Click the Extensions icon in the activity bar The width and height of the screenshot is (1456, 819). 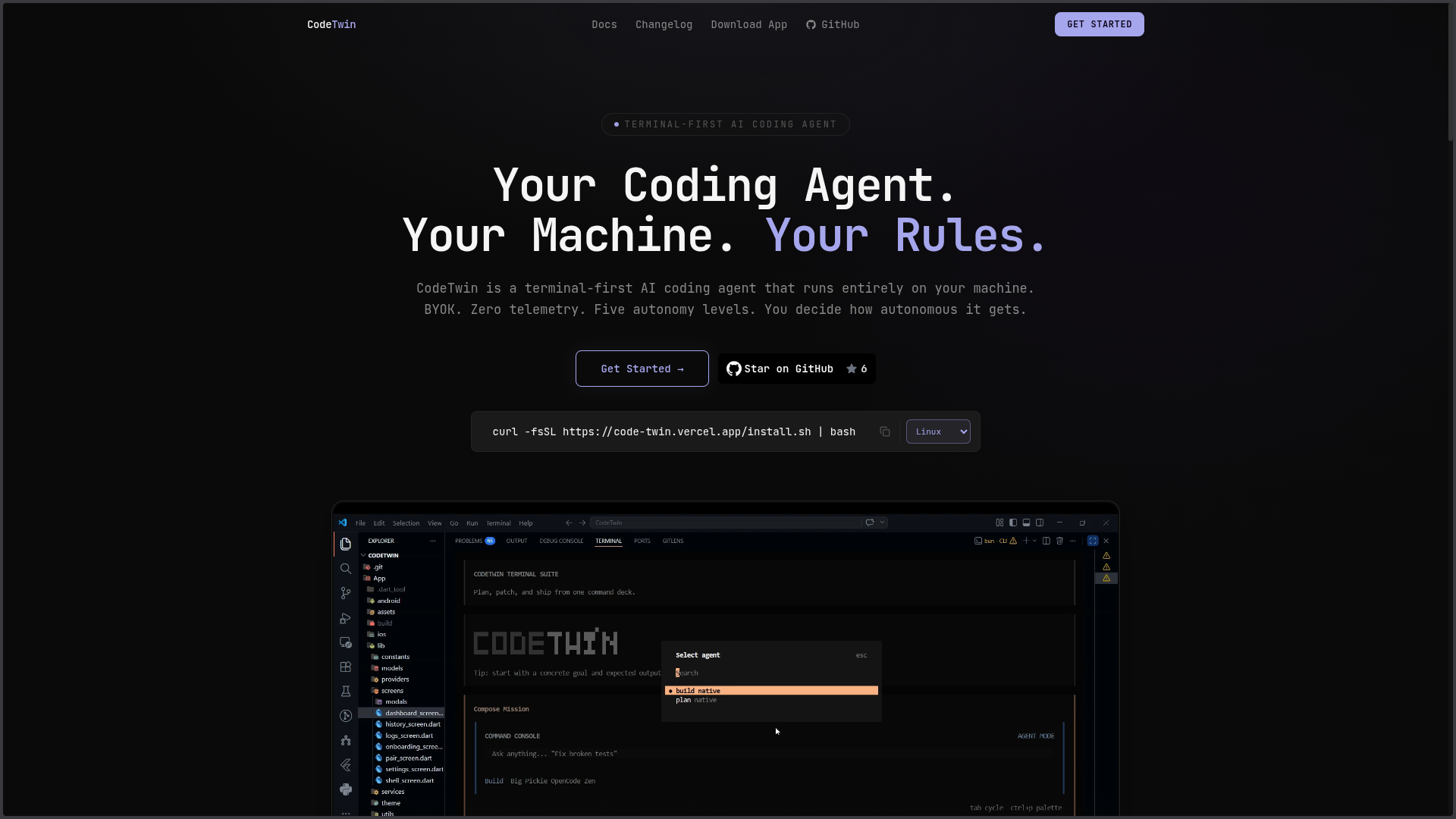[x=346, y=667]
